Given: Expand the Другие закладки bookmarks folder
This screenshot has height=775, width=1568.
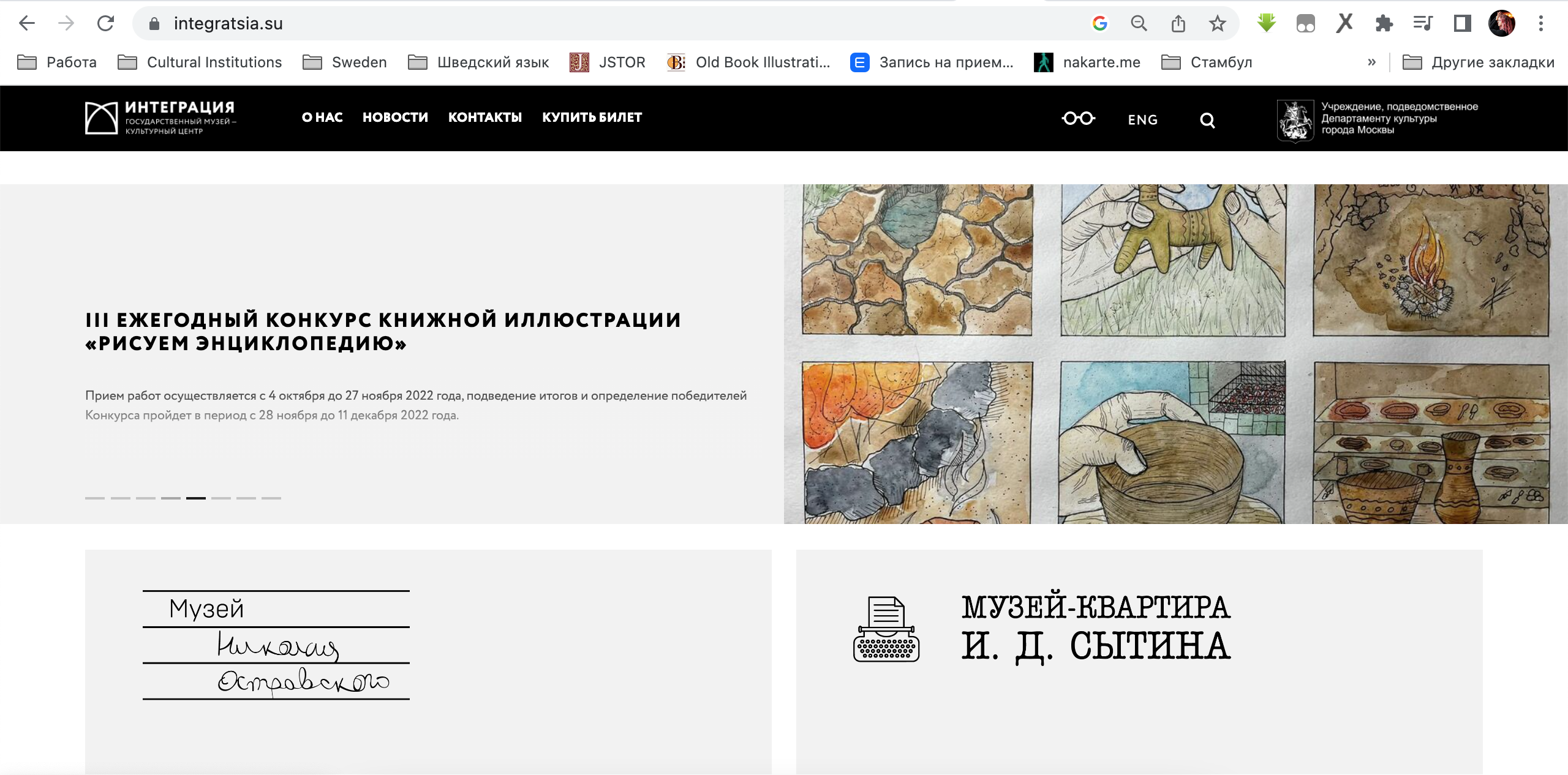Looking at the screenshot, I should [x=1478, y=62].
